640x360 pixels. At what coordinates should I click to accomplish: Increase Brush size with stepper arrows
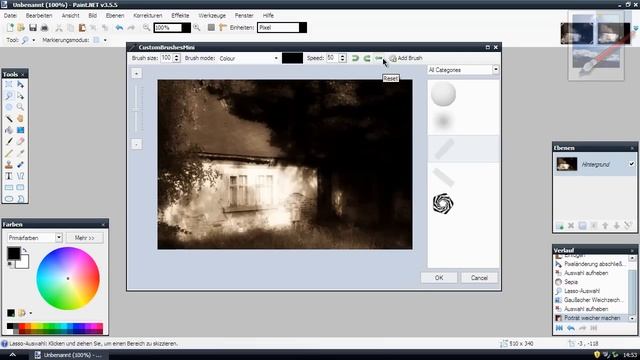pyautogui.click(x=177, y=56)
